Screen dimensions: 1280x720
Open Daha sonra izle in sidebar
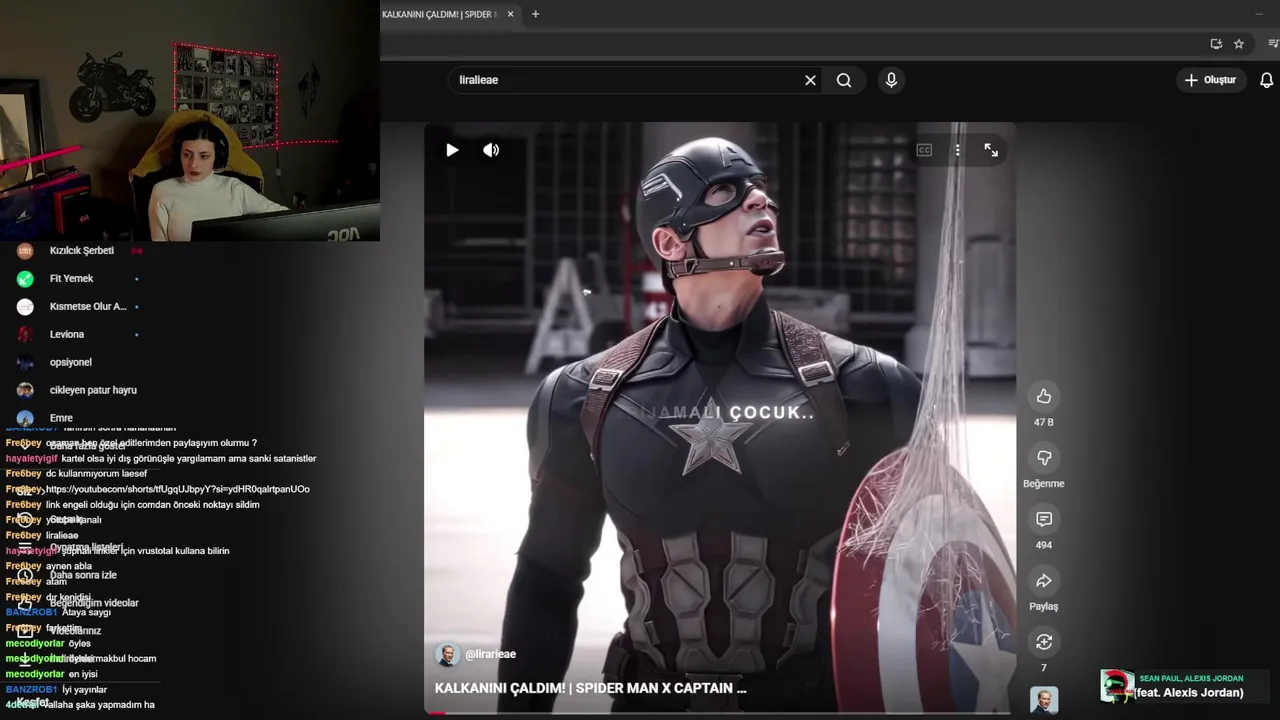click(83, 575)
